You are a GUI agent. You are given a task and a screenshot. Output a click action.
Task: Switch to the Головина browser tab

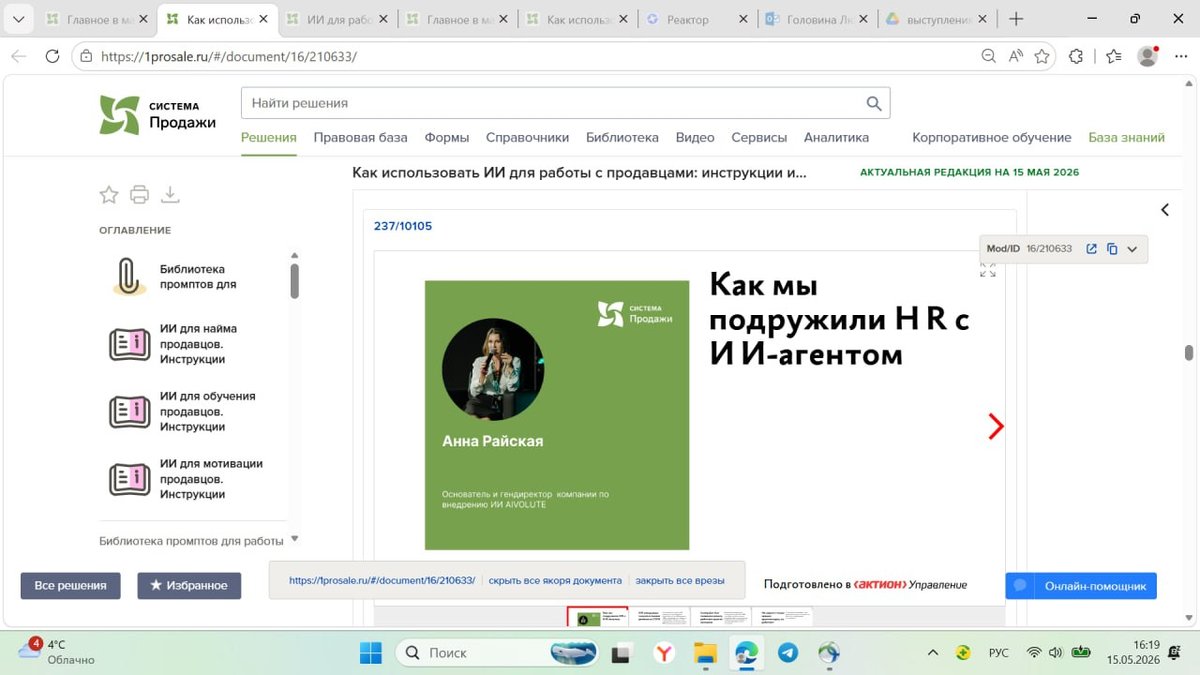817,19
